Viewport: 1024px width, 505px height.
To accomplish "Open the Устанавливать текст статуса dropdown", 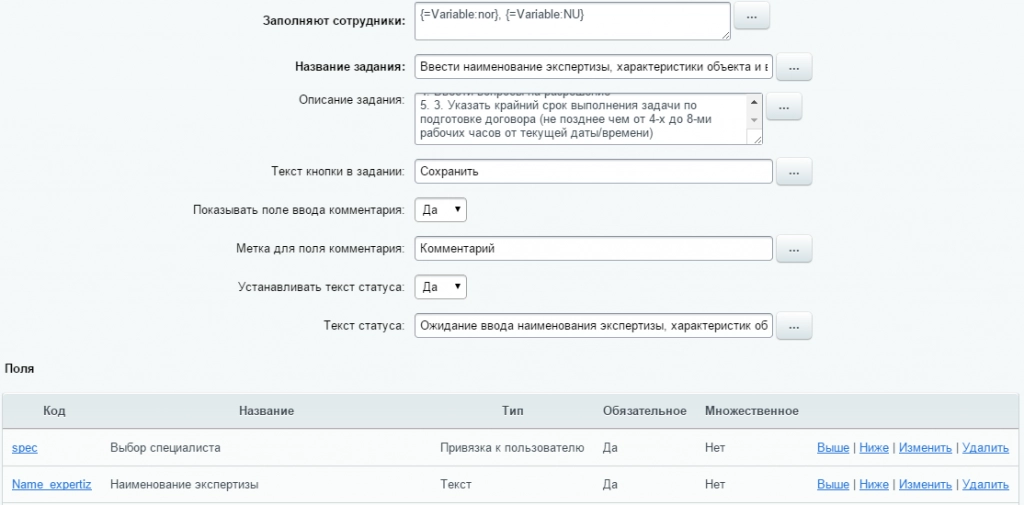I will 440,287.
